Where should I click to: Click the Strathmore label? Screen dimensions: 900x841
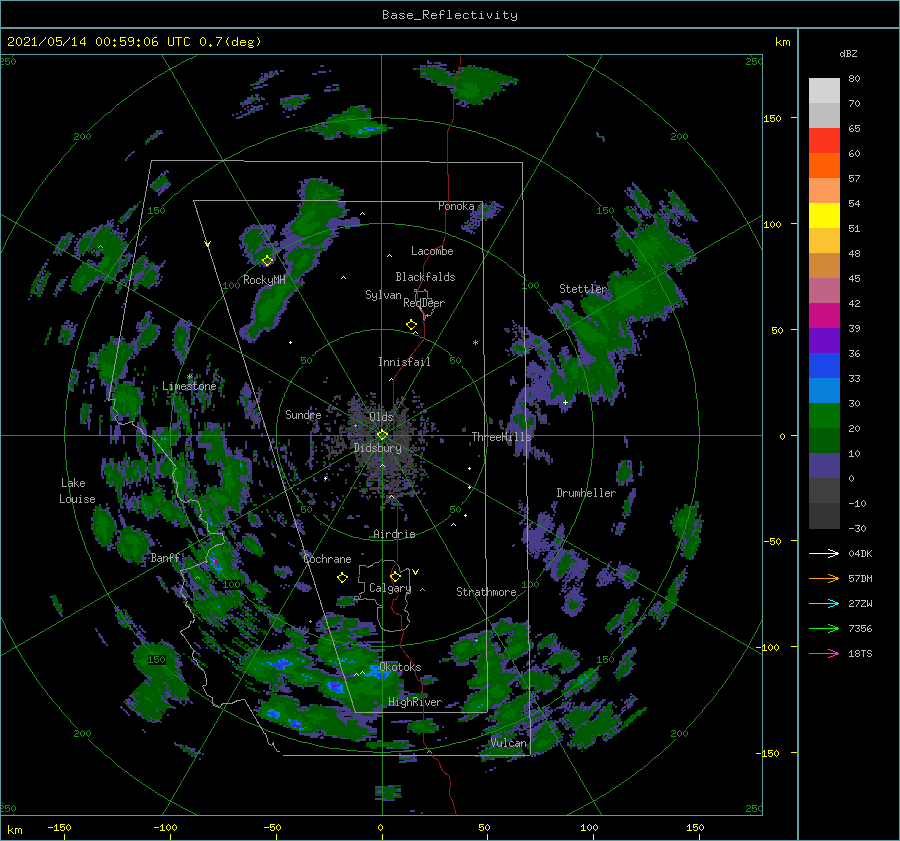tap(486, 592)
